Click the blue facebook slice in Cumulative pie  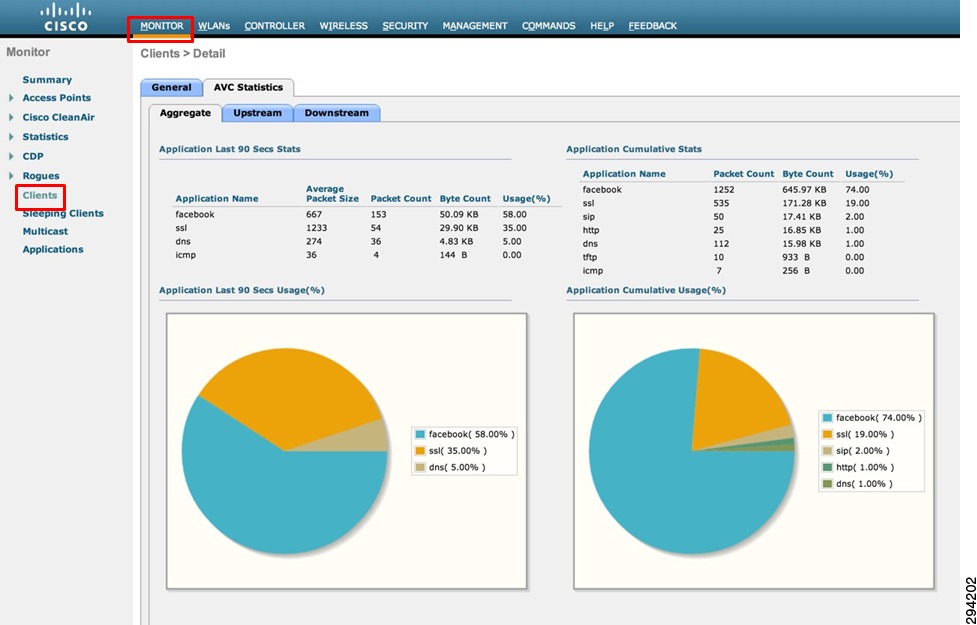[660, 474]
